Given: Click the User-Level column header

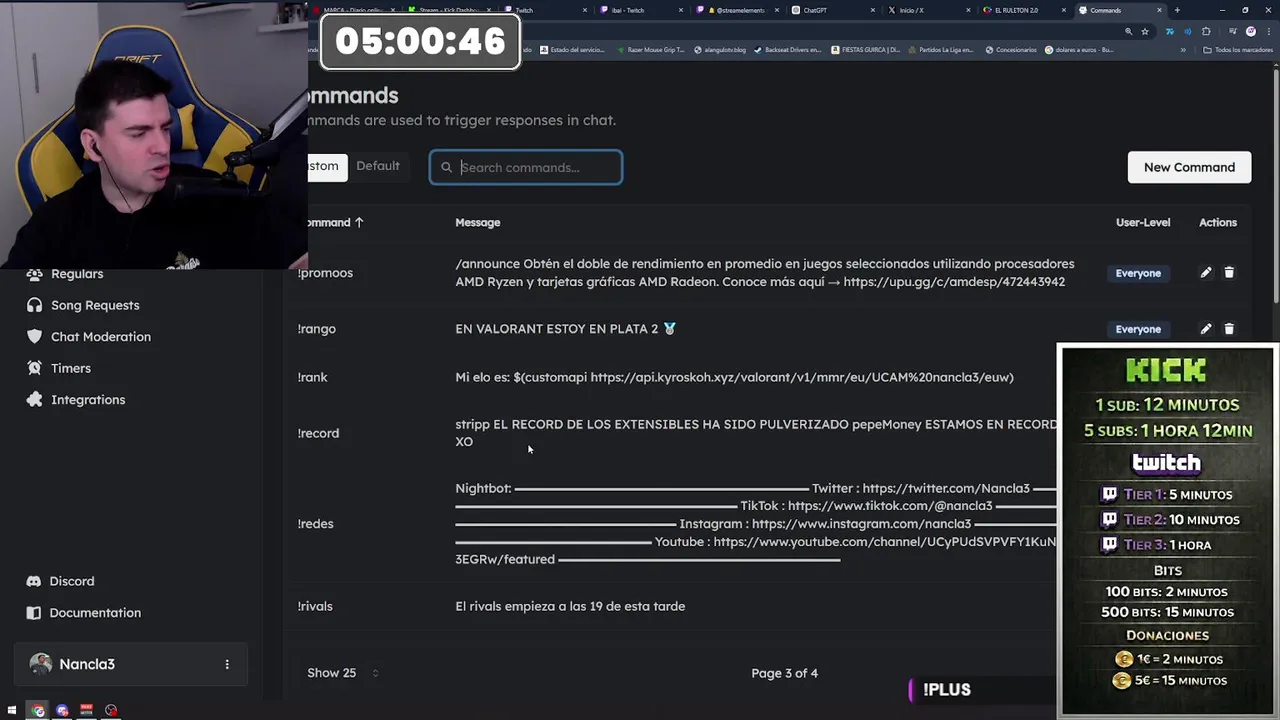Looking at the screenshot, I should (x=1143, y=222).
